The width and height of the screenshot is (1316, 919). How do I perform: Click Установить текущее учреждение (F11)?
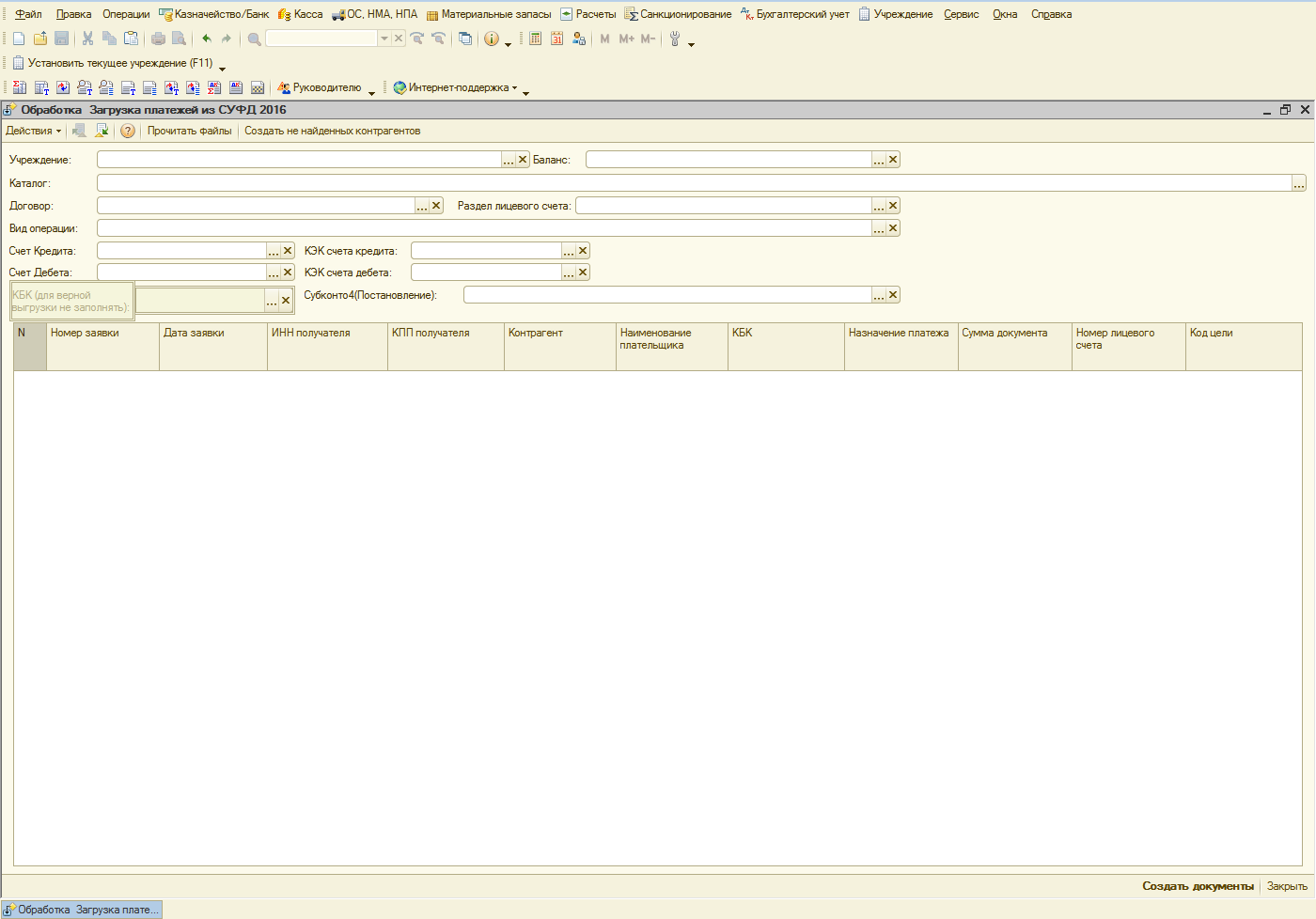113,63
